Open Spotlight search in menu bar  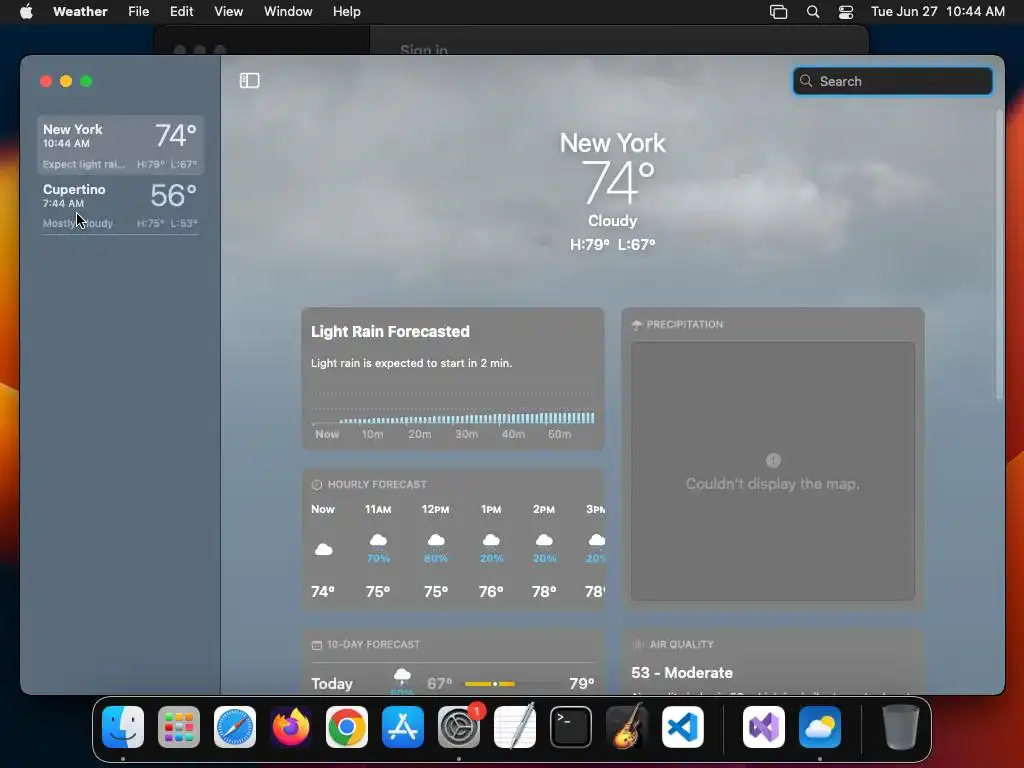click(x=813, y=11)
